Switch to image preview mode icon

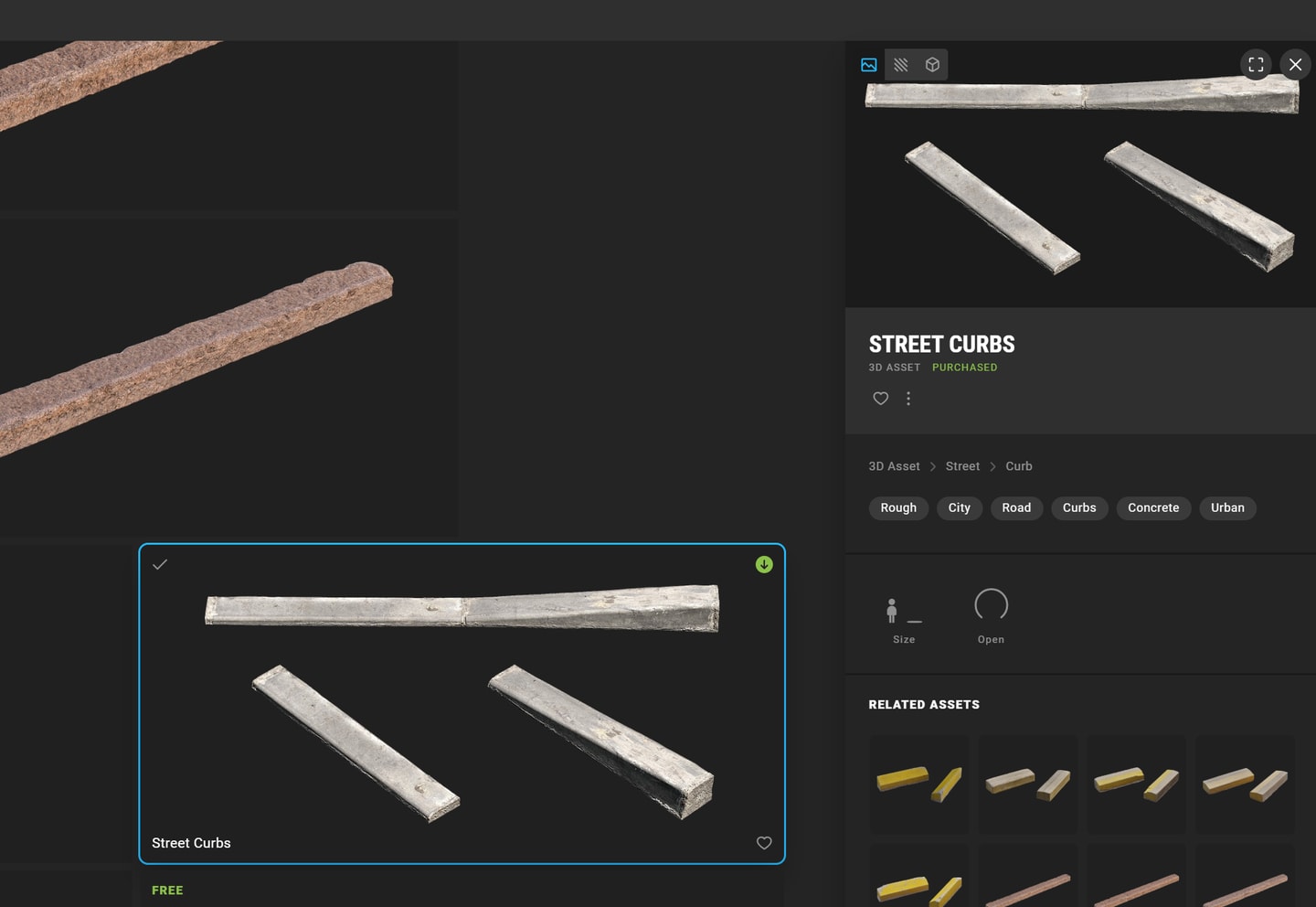point(869,65)
